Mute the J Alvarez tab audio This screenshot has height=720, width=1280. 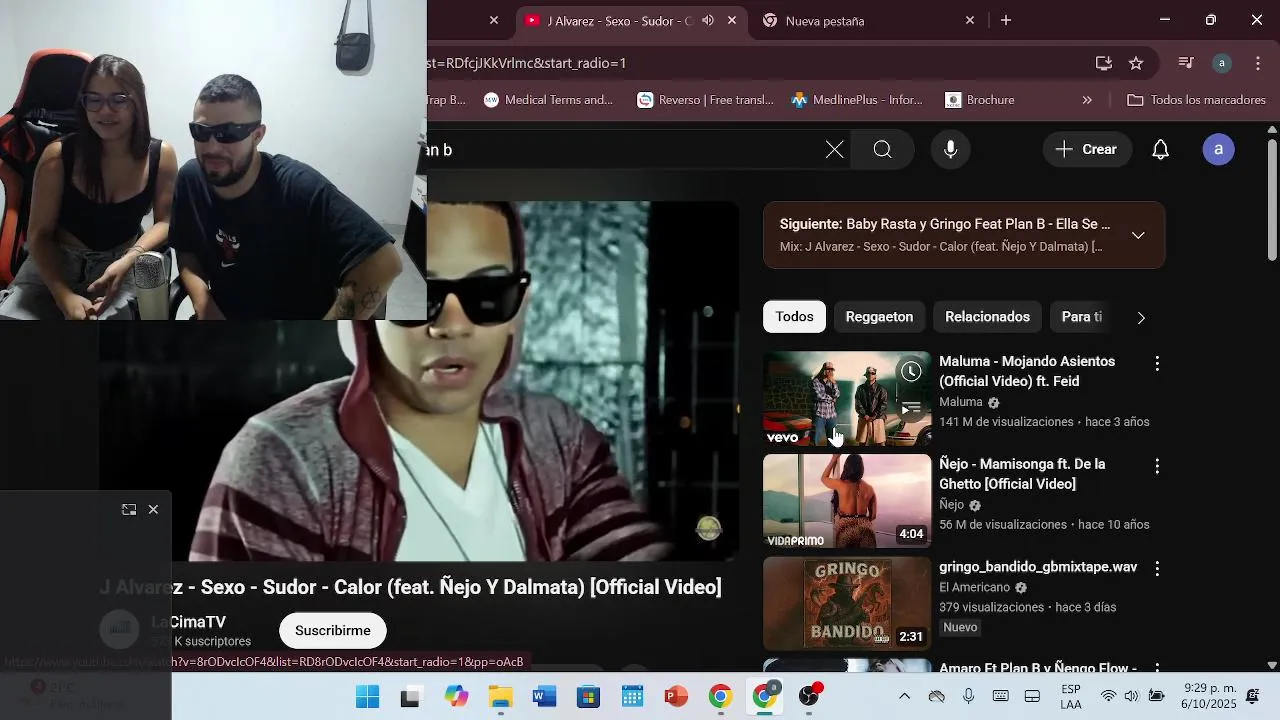coord(708,20)
